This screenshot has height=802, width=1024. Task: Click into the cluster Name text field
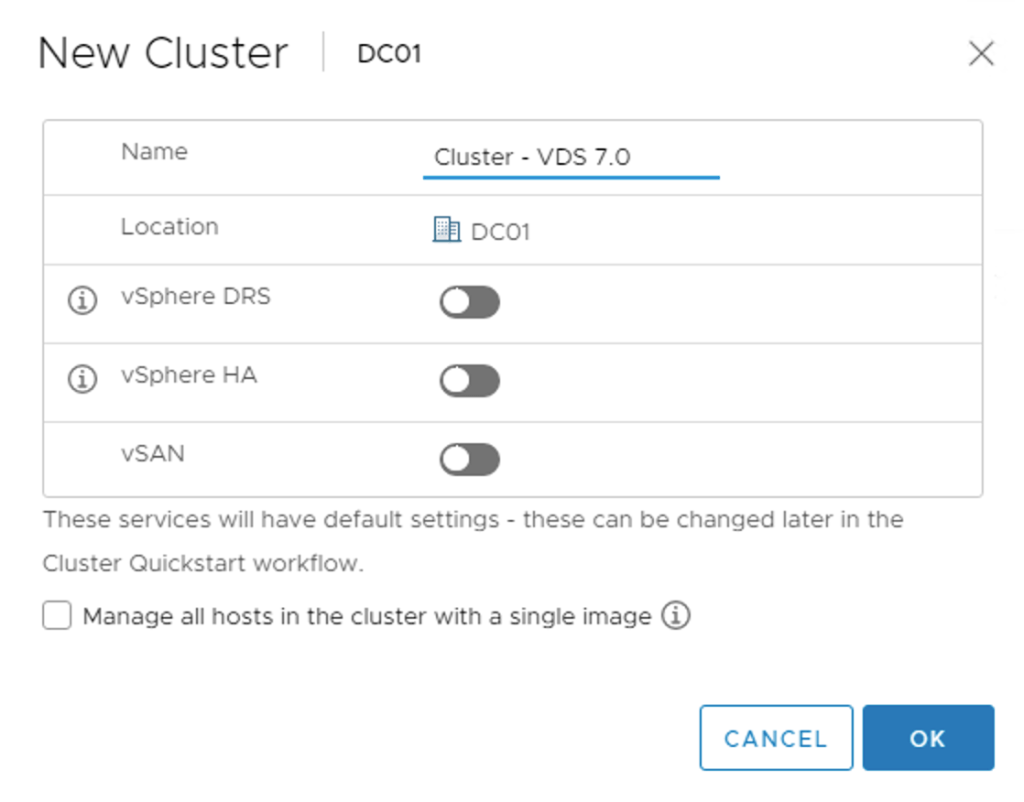(x=570, y=158)
